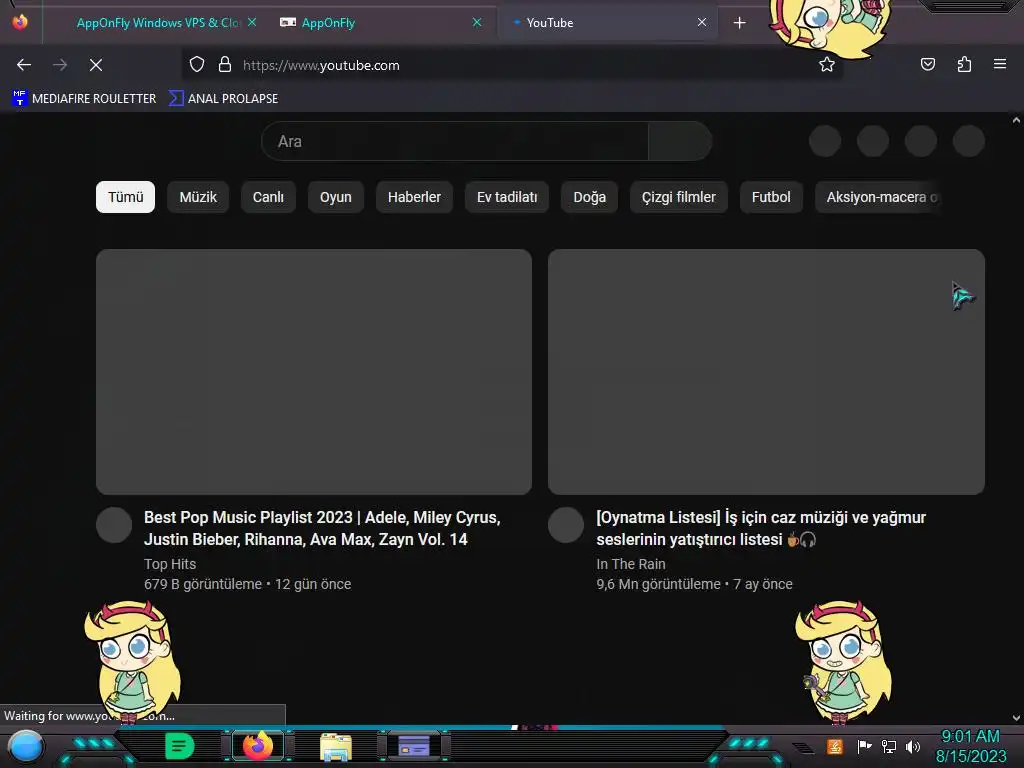Click first placeholder icon right of search bar
This screenshot has height=768, width=1024.
[x=825, y=141]
